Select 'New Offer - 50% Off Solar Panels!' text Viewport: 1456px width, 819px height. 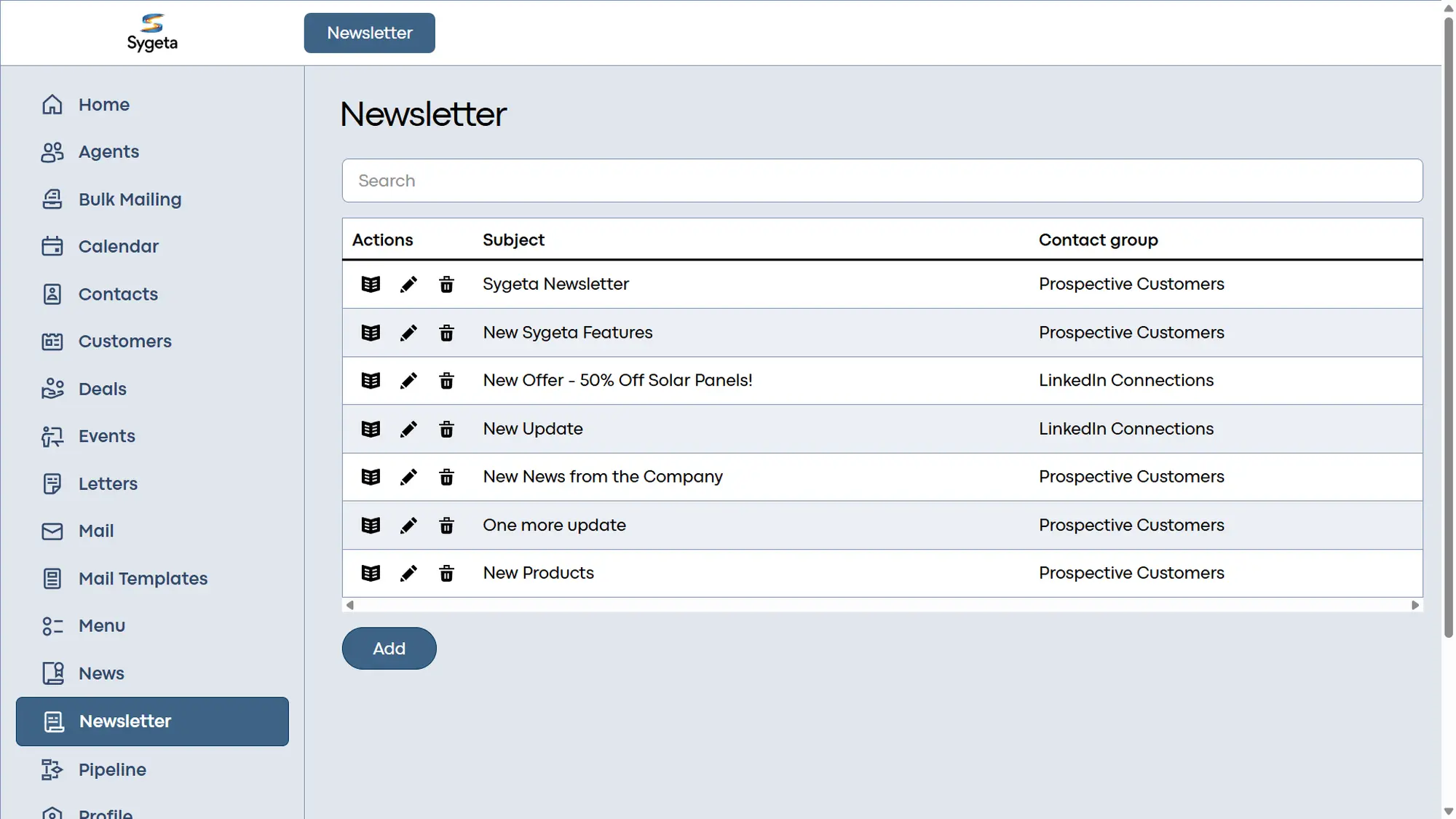[x=617, y=381]
